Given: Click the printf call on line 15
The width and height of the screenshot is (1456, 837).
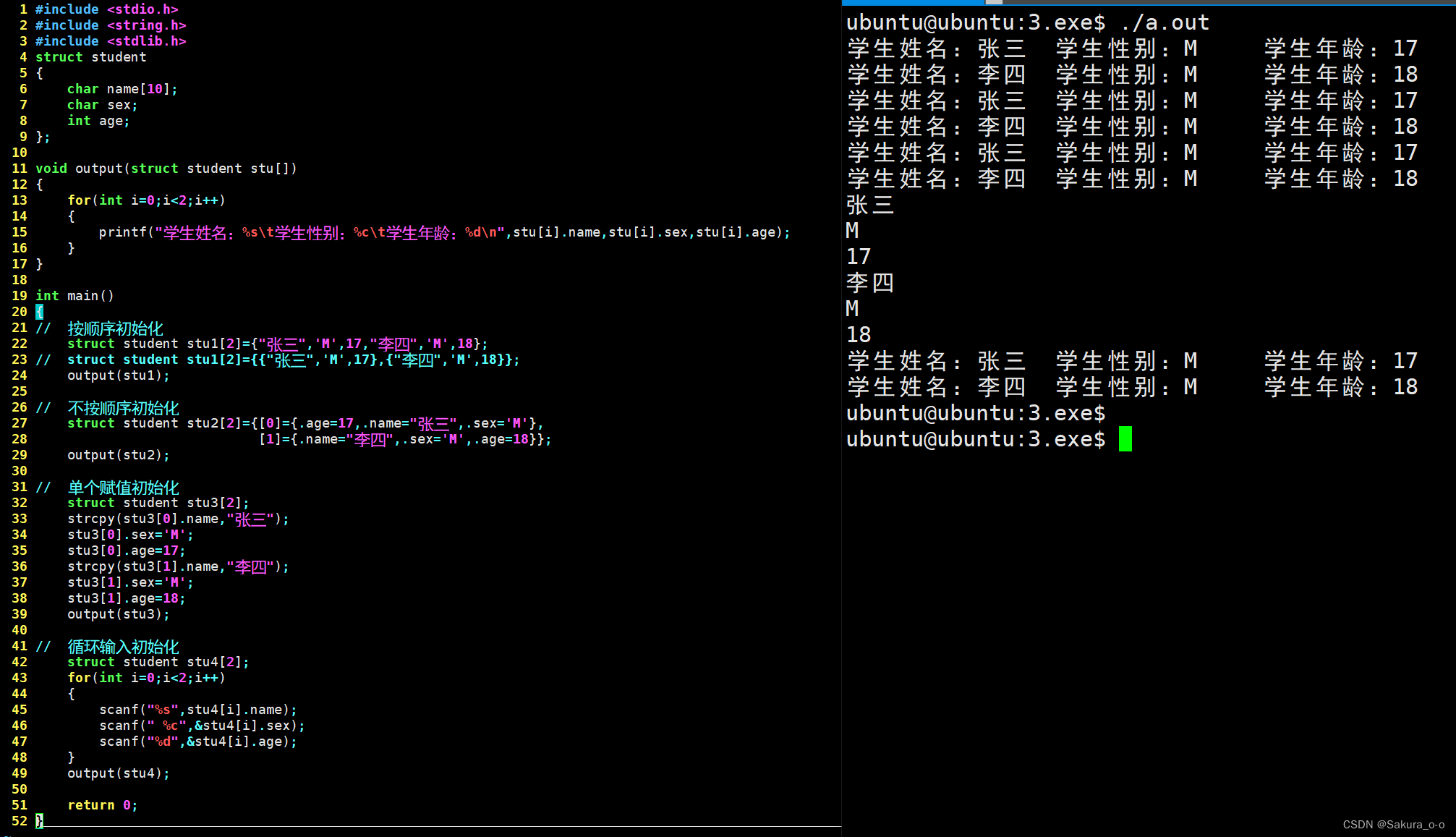Looking at the screenshot, I should (x=122, y=232).
